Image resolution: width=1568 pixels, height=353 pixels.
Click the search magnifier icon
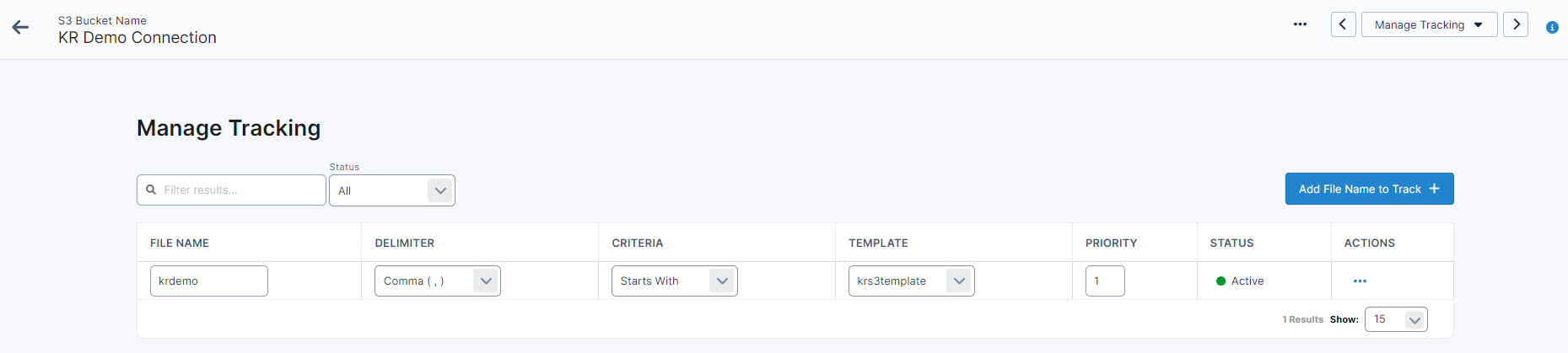coord(151,190)
